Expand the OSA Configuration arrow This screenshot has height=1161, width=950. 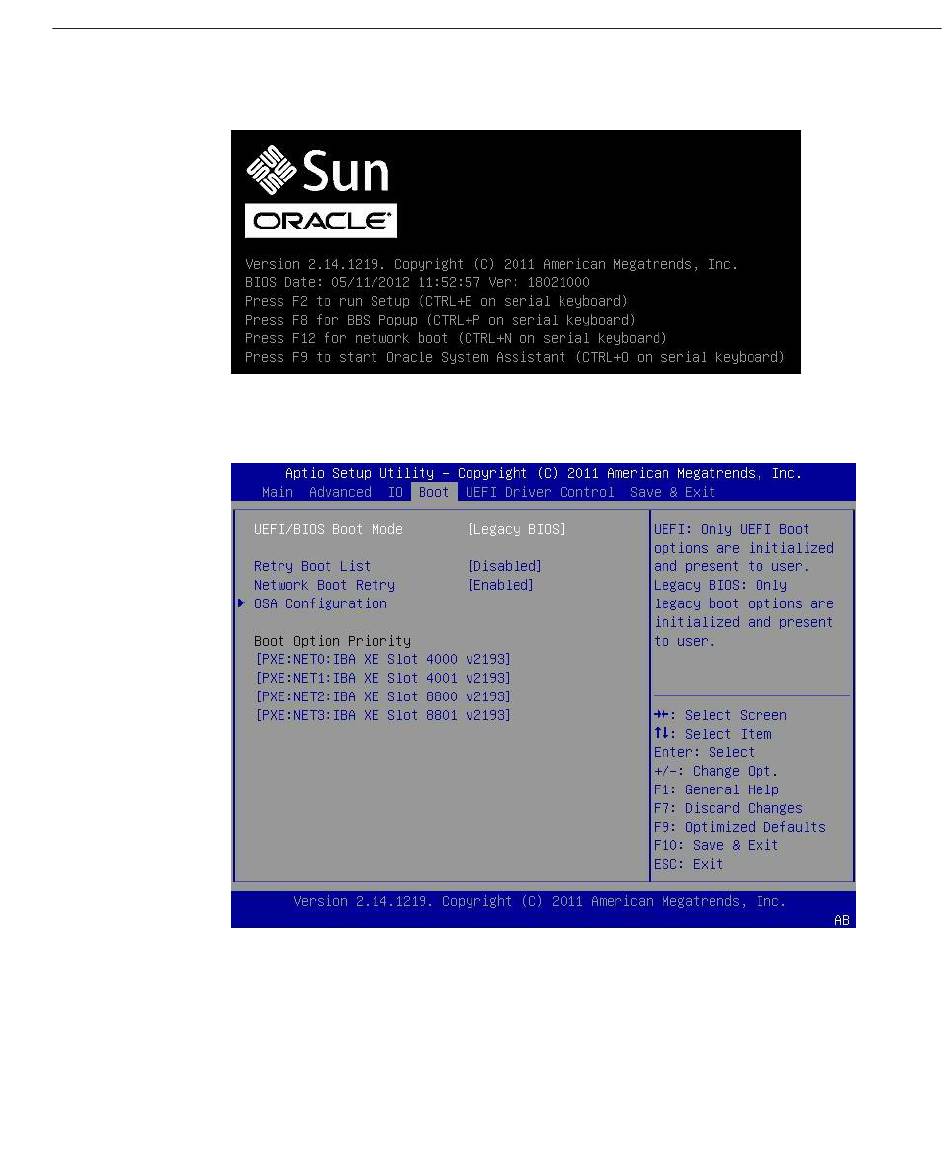coord(241,603)
